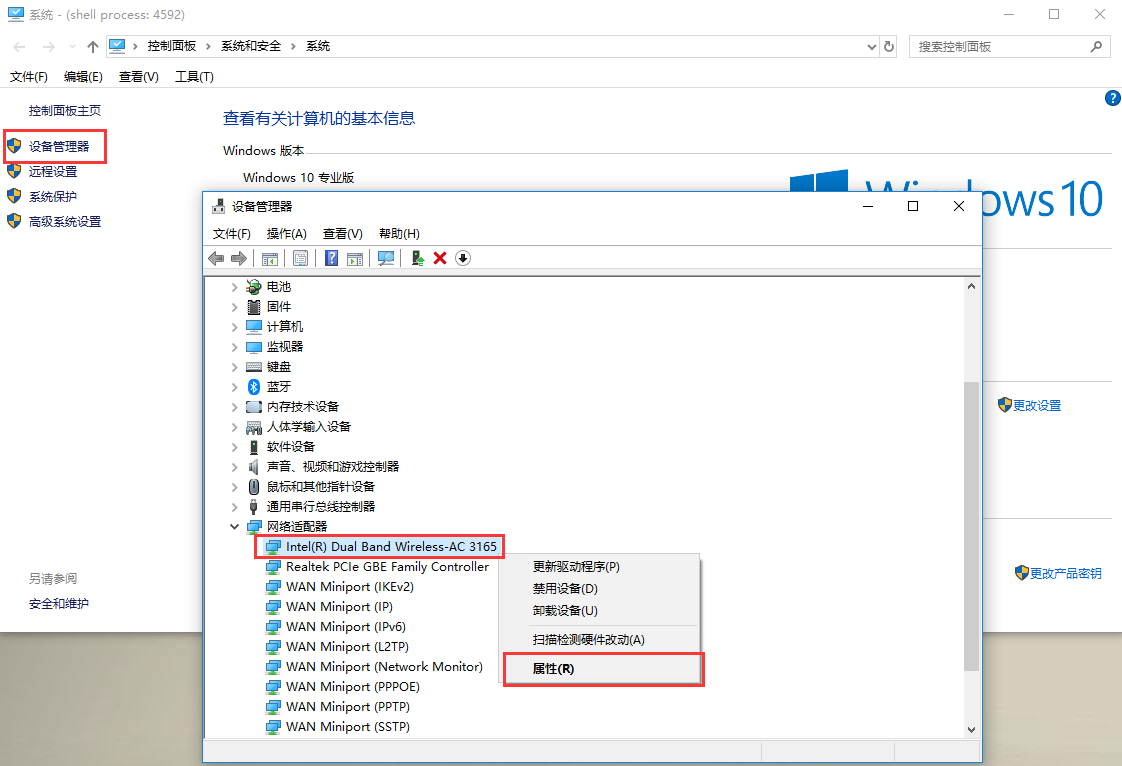Viewport: 1122px width, 766px height.
Task: Go to 系统和安全 in the address breadcrumb
Action: [x=251, y=47]
